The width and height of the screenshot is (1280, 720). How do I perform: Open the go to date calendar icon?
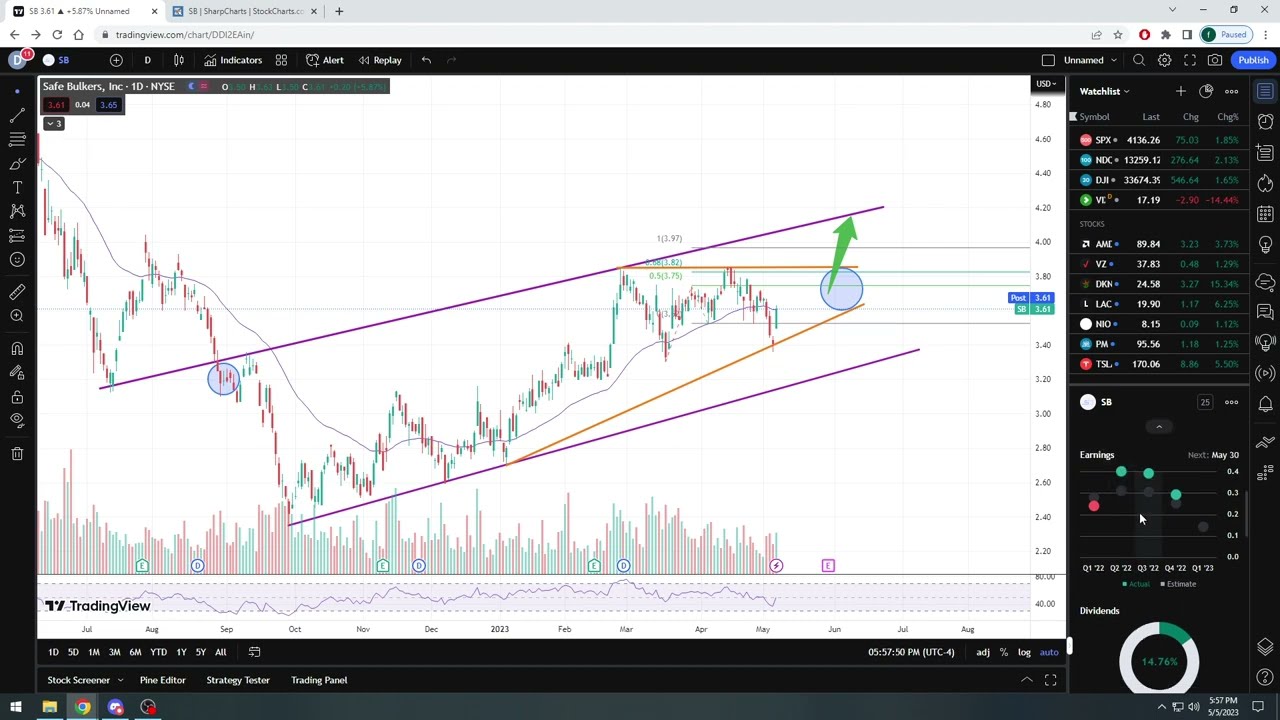(254, 652)
